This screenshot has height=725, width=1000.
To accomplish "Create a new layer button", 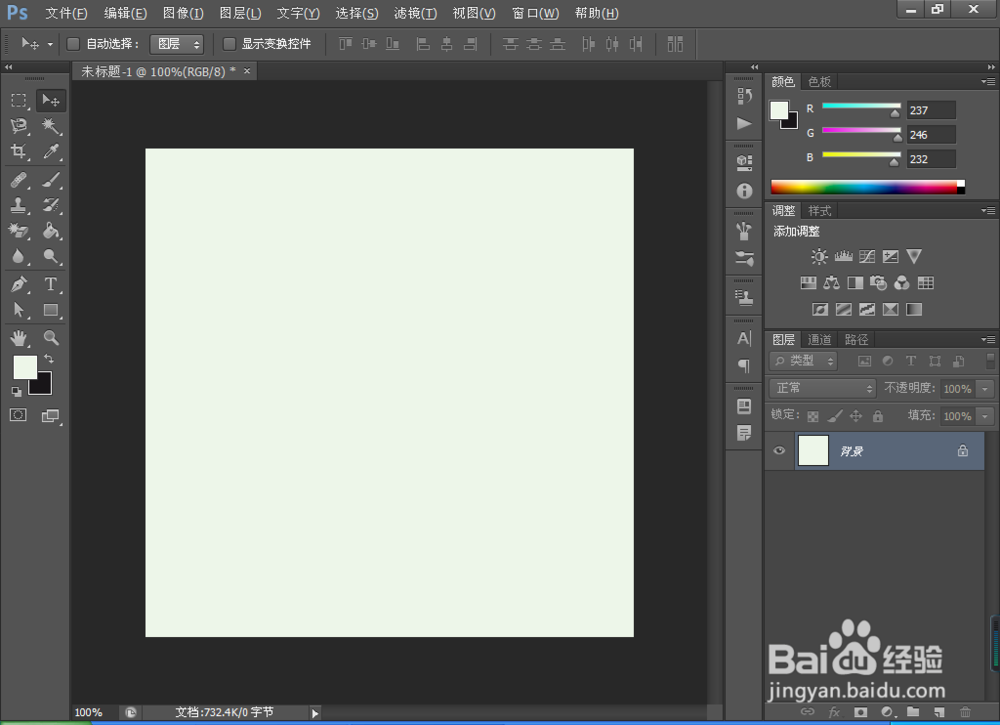I will [x=939, y=712].
